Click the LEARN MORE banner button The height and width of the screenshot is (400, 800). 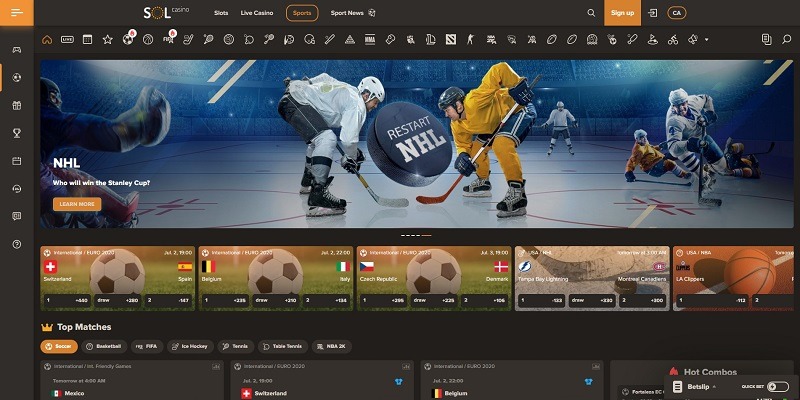pos(77,204)
